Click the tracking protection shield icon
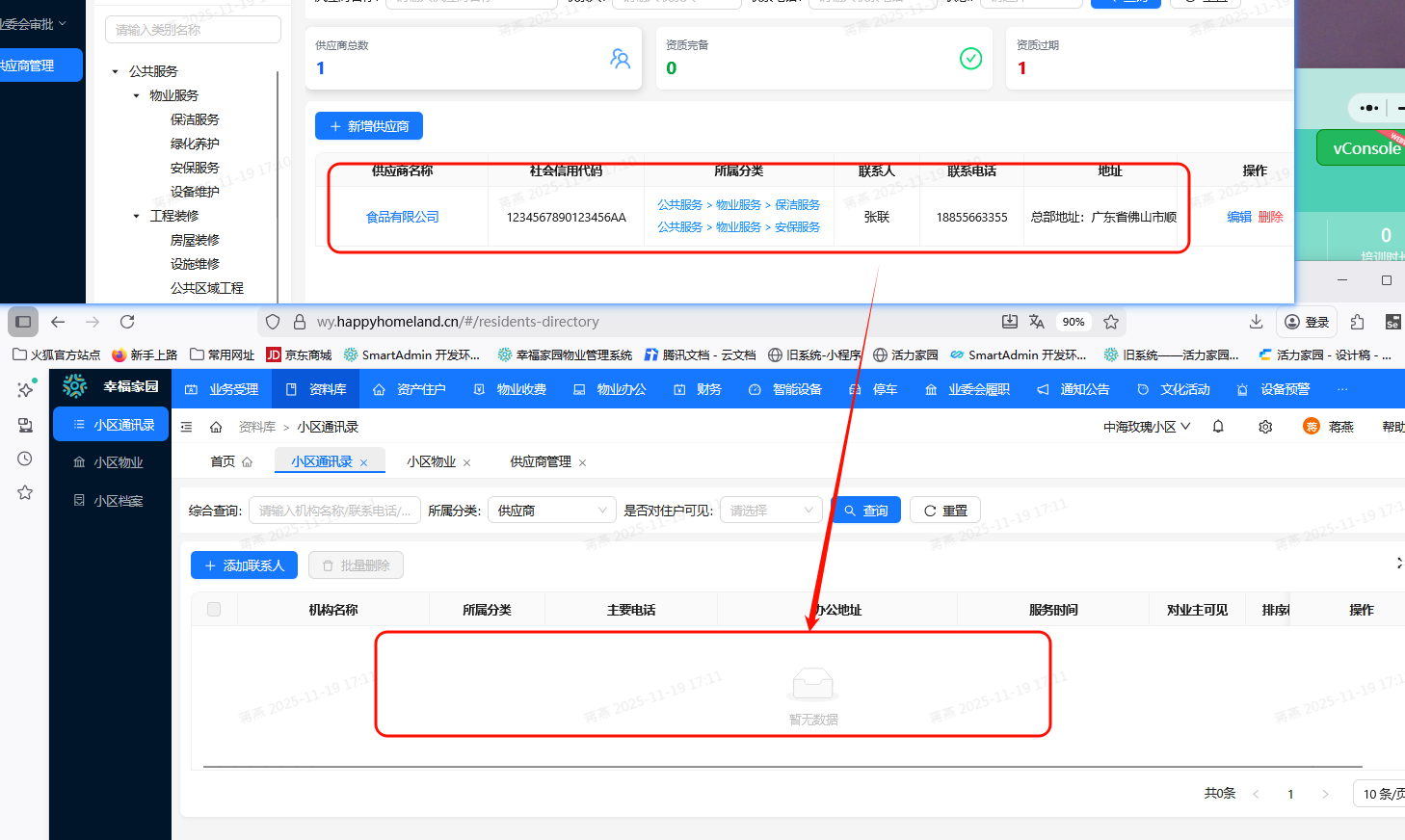This screenshot has width=1405, height=840. coord(273,322)
